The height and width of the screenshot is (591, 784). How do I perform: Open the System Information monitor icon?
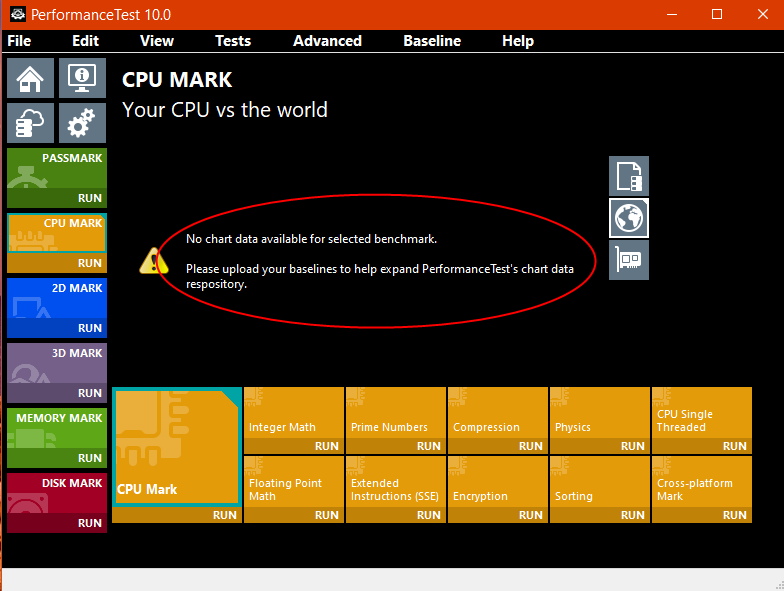pyautogui.click(x=82, y=78)
